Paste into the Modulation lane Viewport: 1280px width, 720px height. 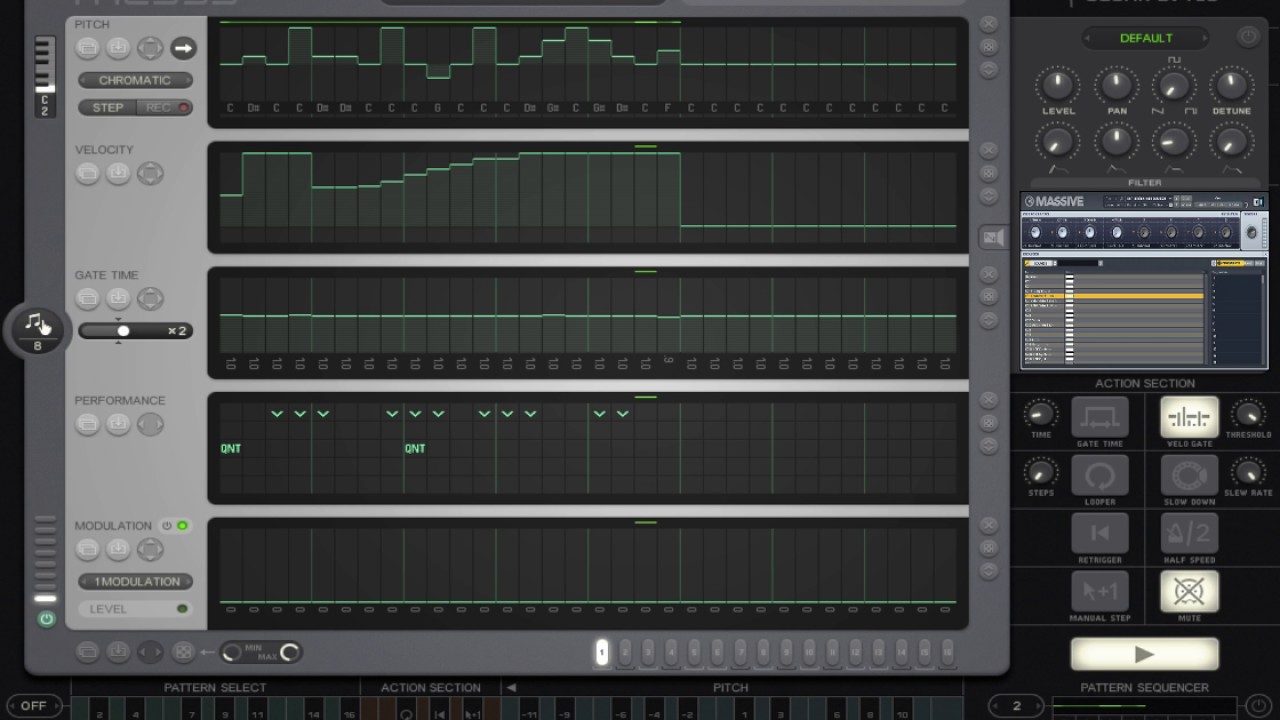(118, 549)
